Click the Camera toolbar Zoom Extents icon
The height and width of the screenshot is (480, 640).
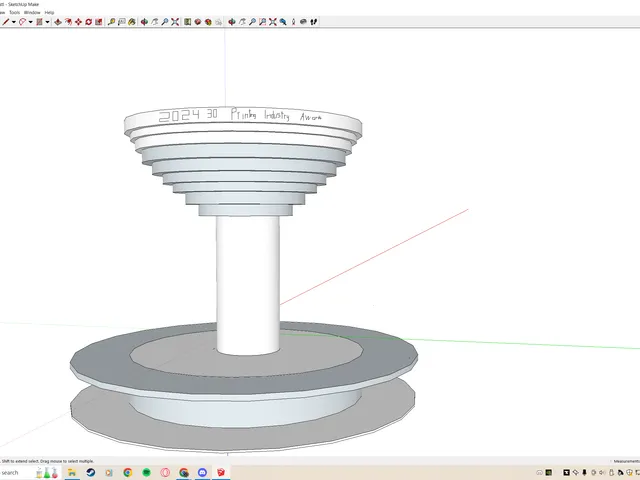tap(273, 22)
